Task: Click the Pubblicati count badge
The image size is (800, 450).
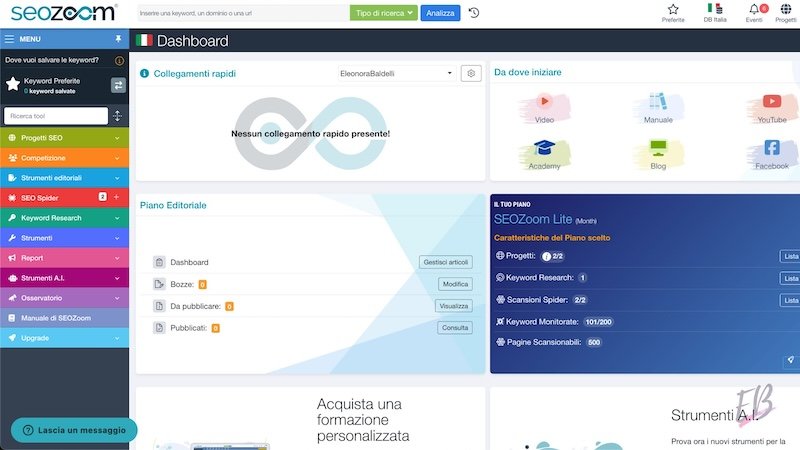Action: click(216, 328)
